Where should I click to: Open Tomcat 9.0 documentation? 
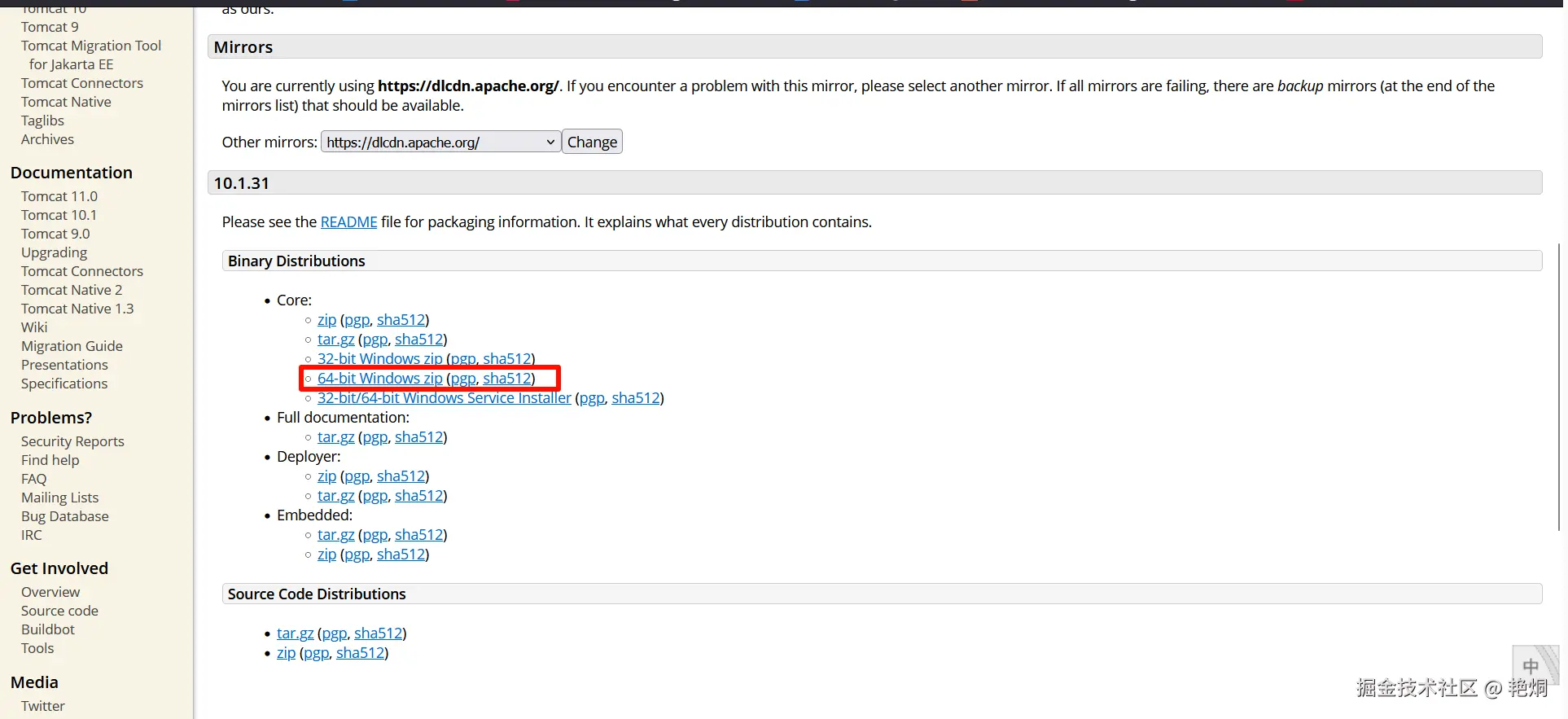(55, 234)
